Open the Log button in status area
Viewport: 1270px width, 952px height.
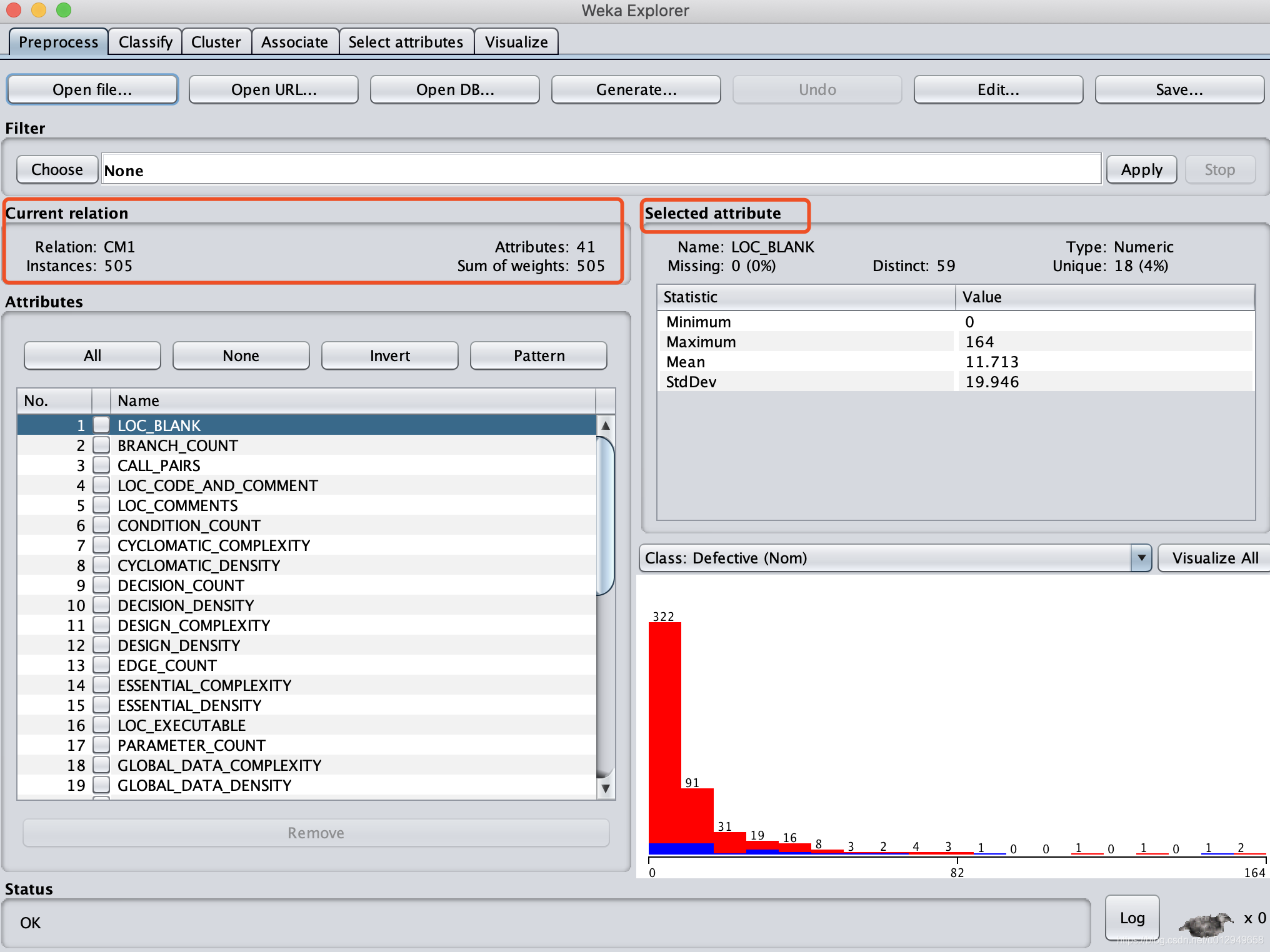pos(1132,918)
